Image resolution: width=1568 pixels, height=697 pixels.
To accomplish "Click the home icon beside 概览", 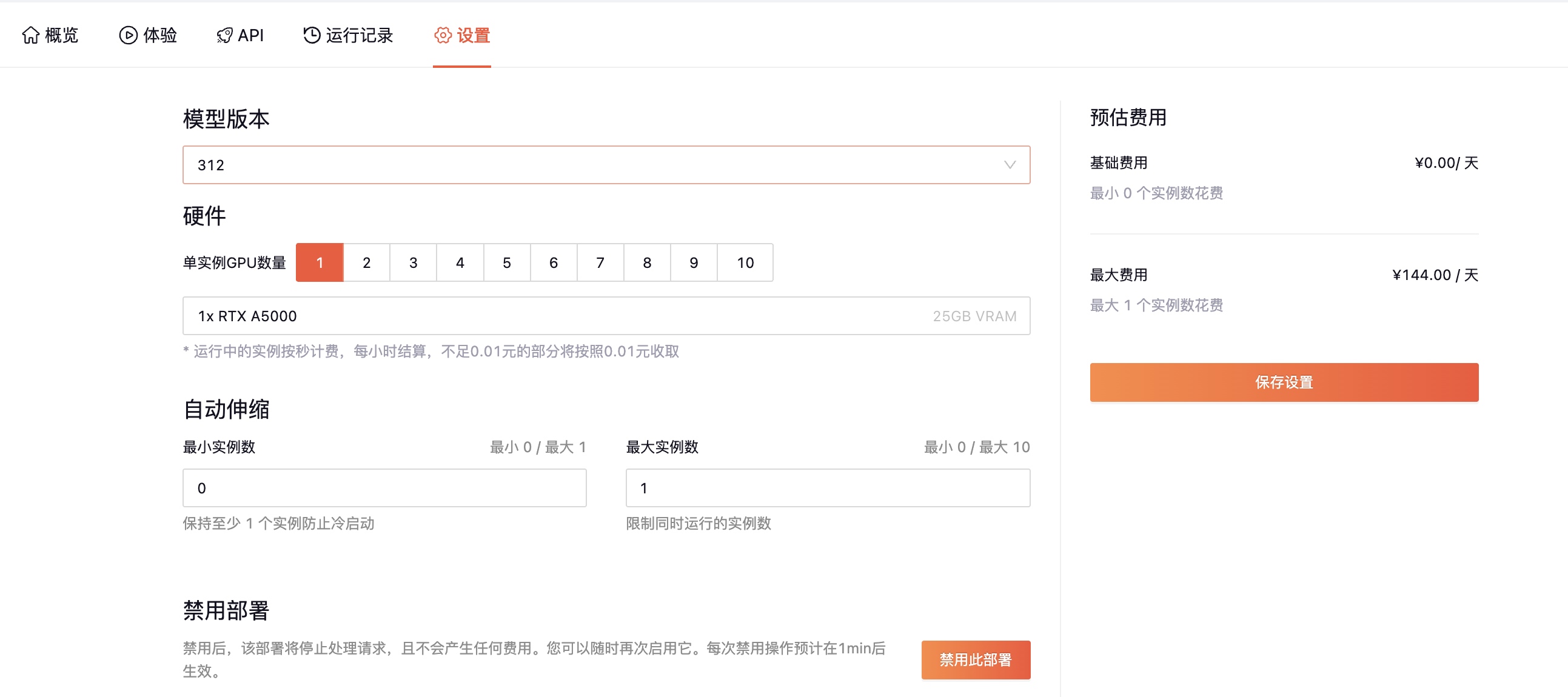I will pyautogui.click(x=30, y=35).
